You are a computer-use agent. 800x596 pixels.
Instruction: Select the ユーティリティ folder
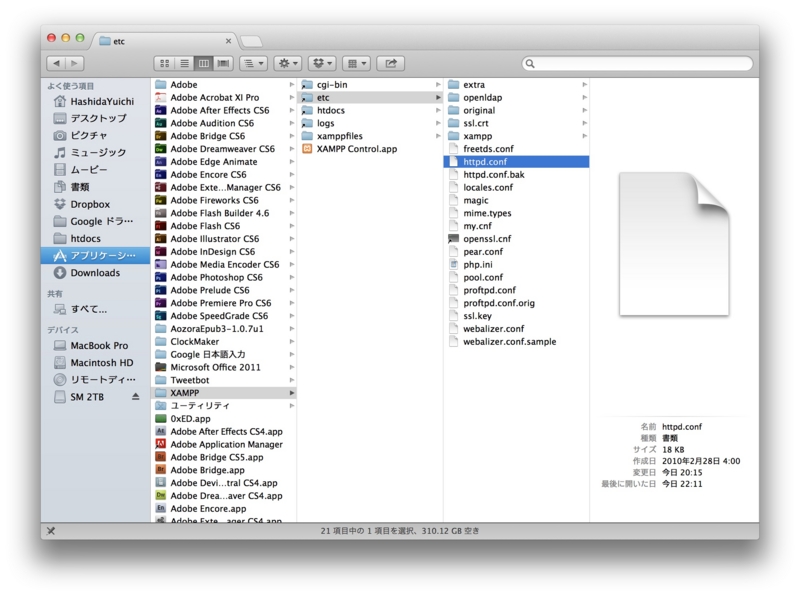pos(224,406)
